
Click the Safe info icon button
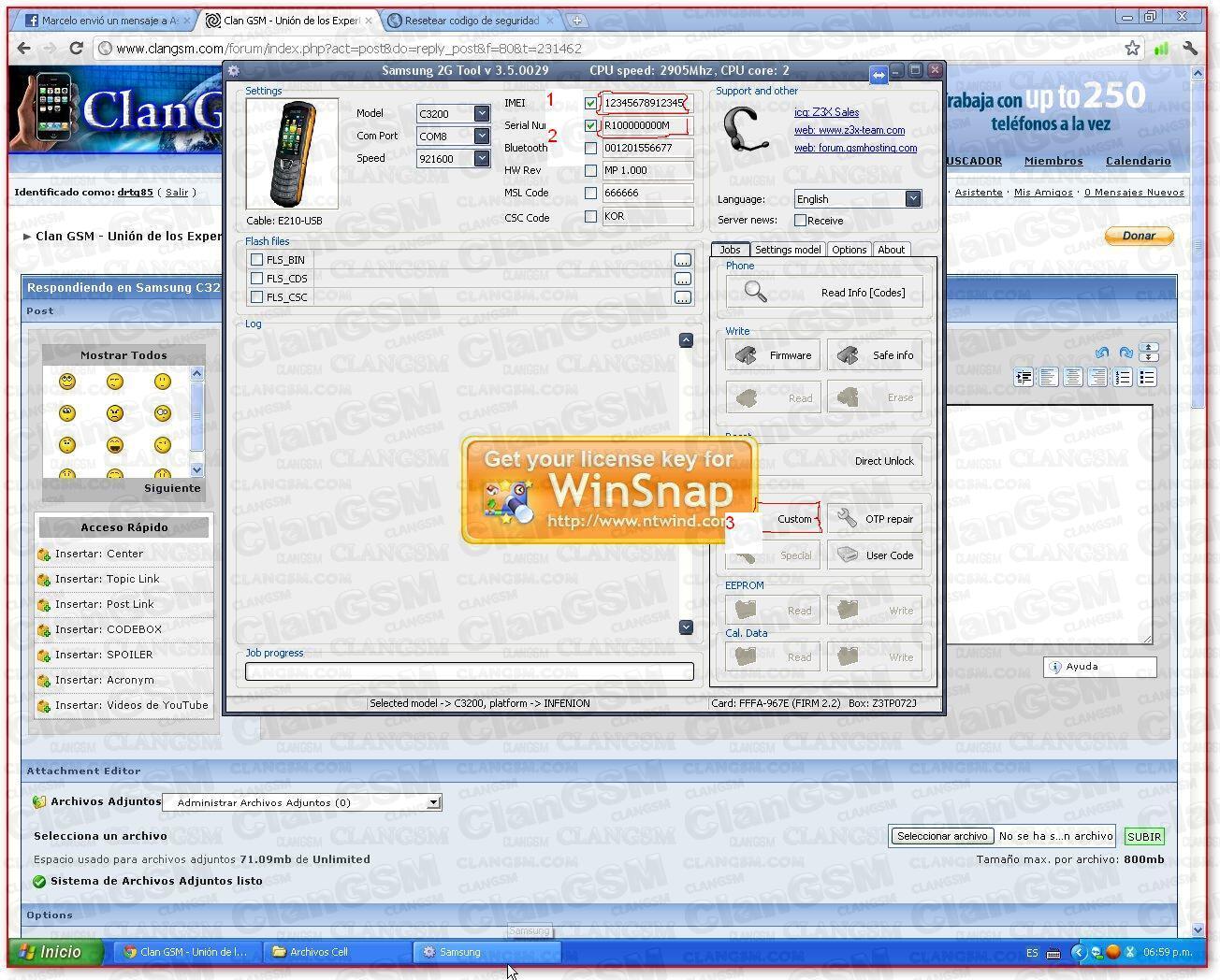(848, 355)
